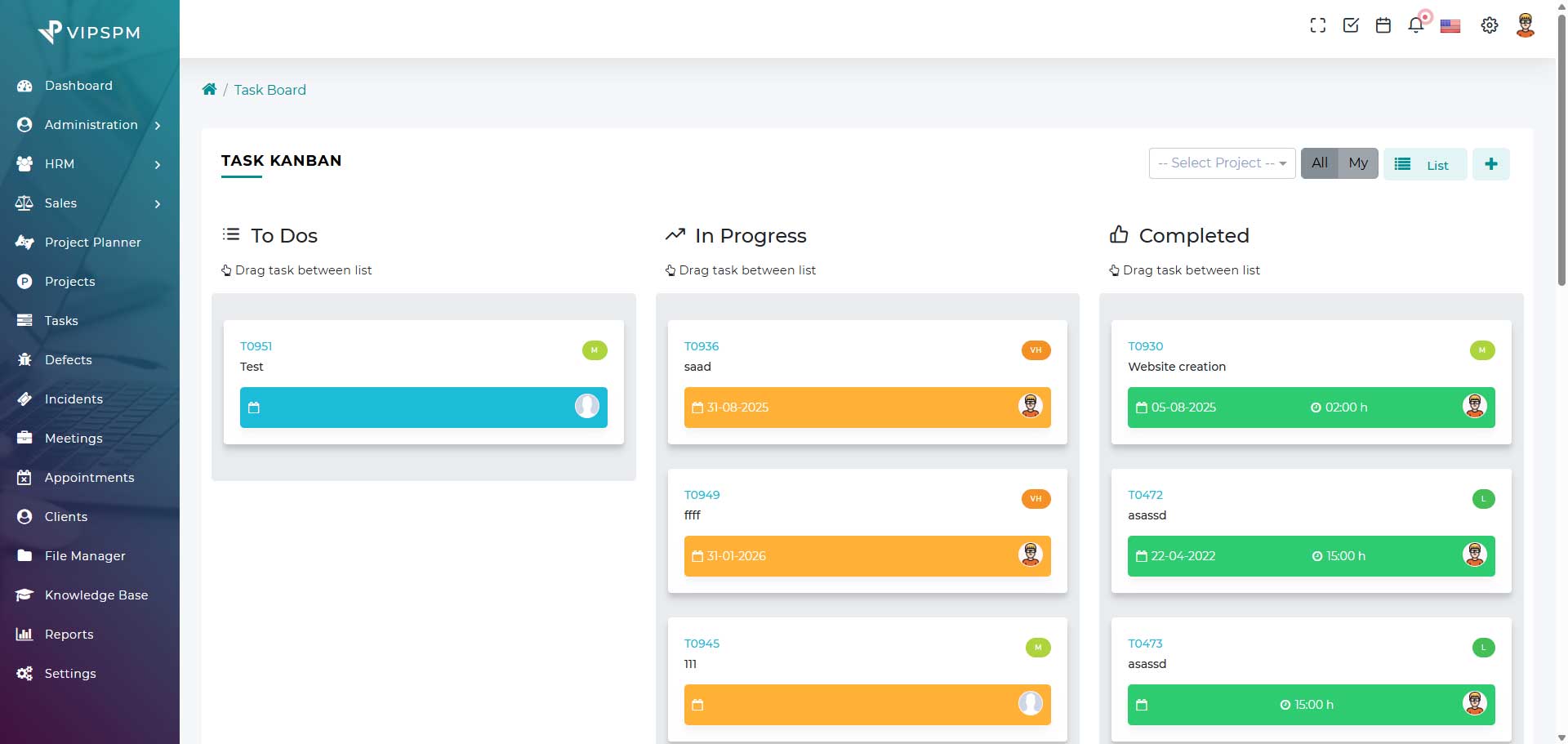Click the assignee avatar on T0951 card
The height and width of the screenshot is (744, 1568).
[587, 406]
